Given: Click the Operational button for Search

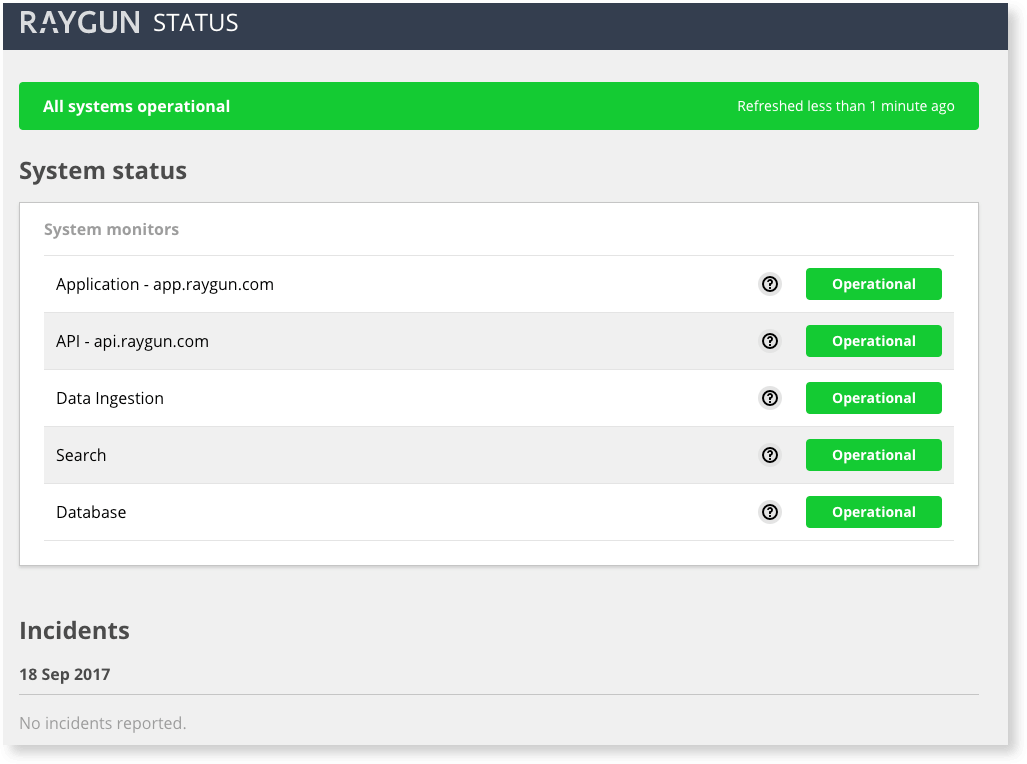Looking at the screenshot, I should coord(873,455).
